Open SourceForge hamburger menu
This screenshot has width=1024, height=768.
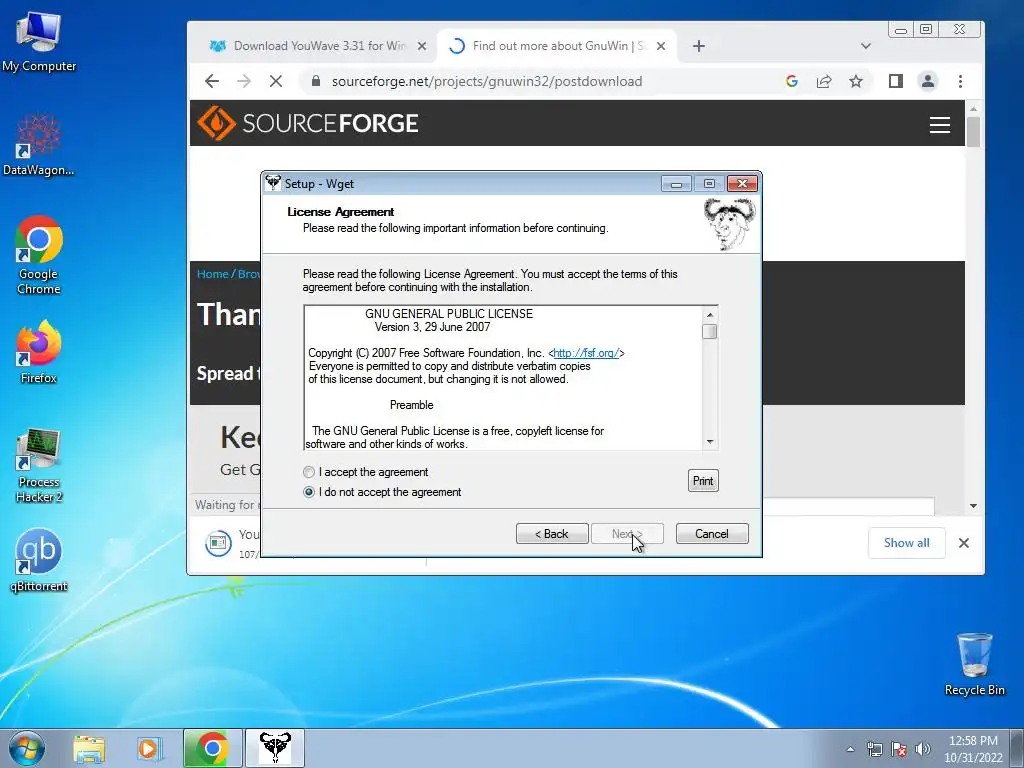coord(940,125)
